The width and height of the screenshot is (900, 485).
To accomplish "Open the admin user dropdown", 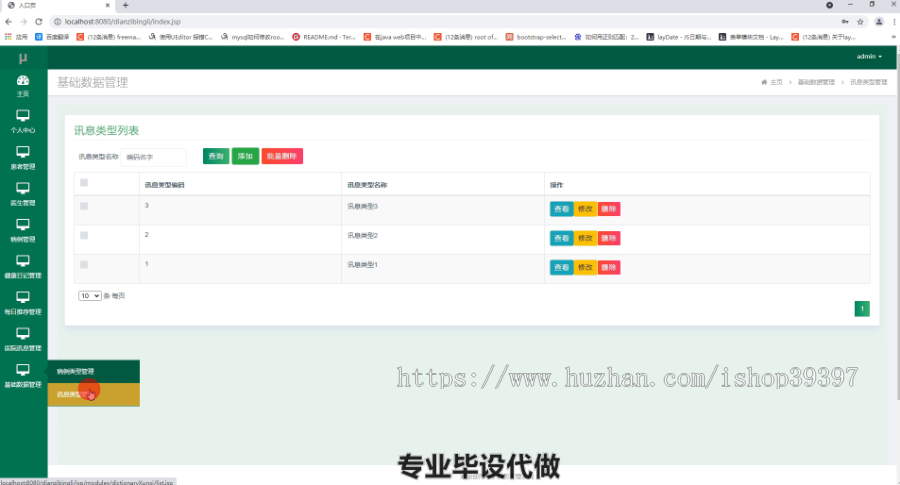I will [869, 56].
